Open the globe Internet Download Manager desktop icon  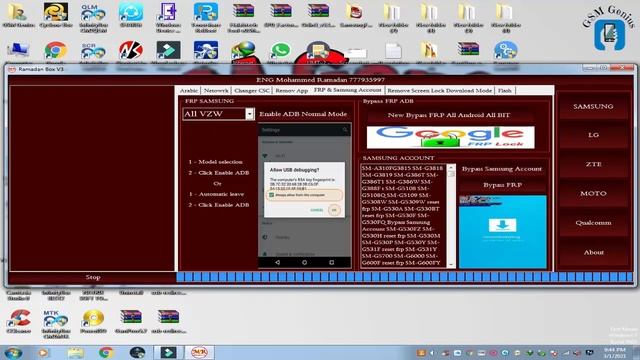(x=243, y=51)
